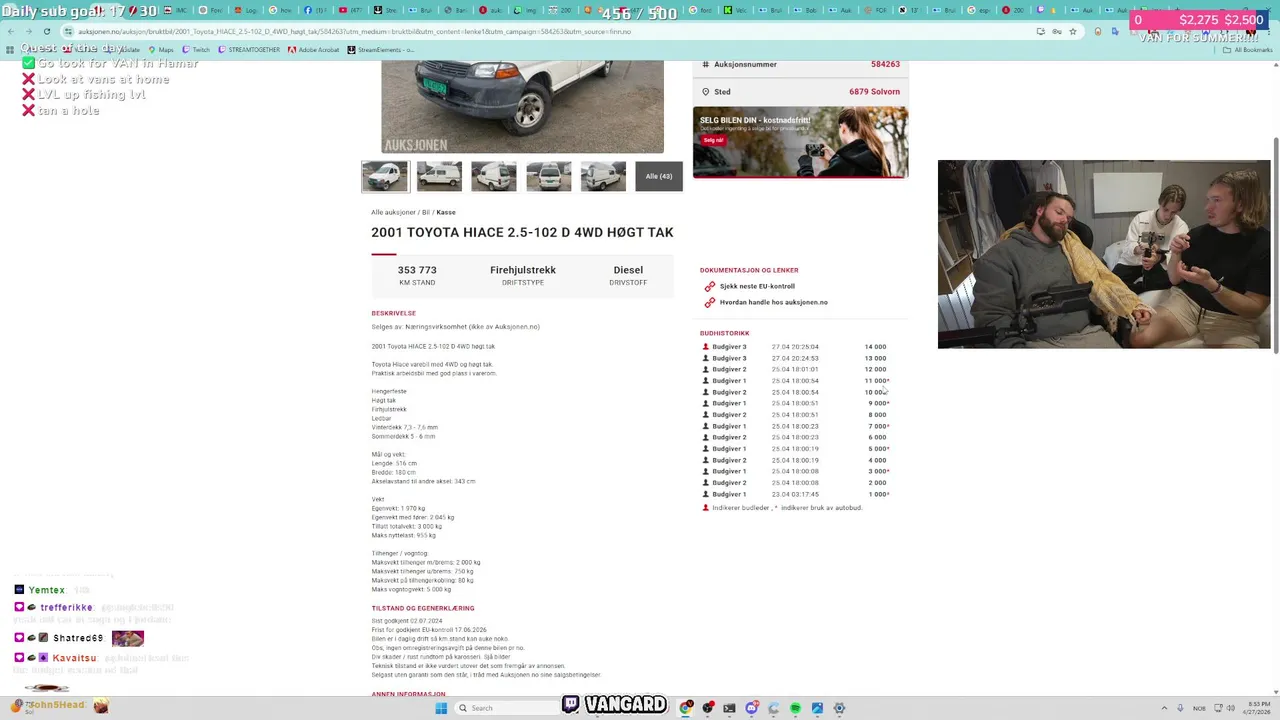Click the '353 773 KM STAND' value

(x=417, y=275)
